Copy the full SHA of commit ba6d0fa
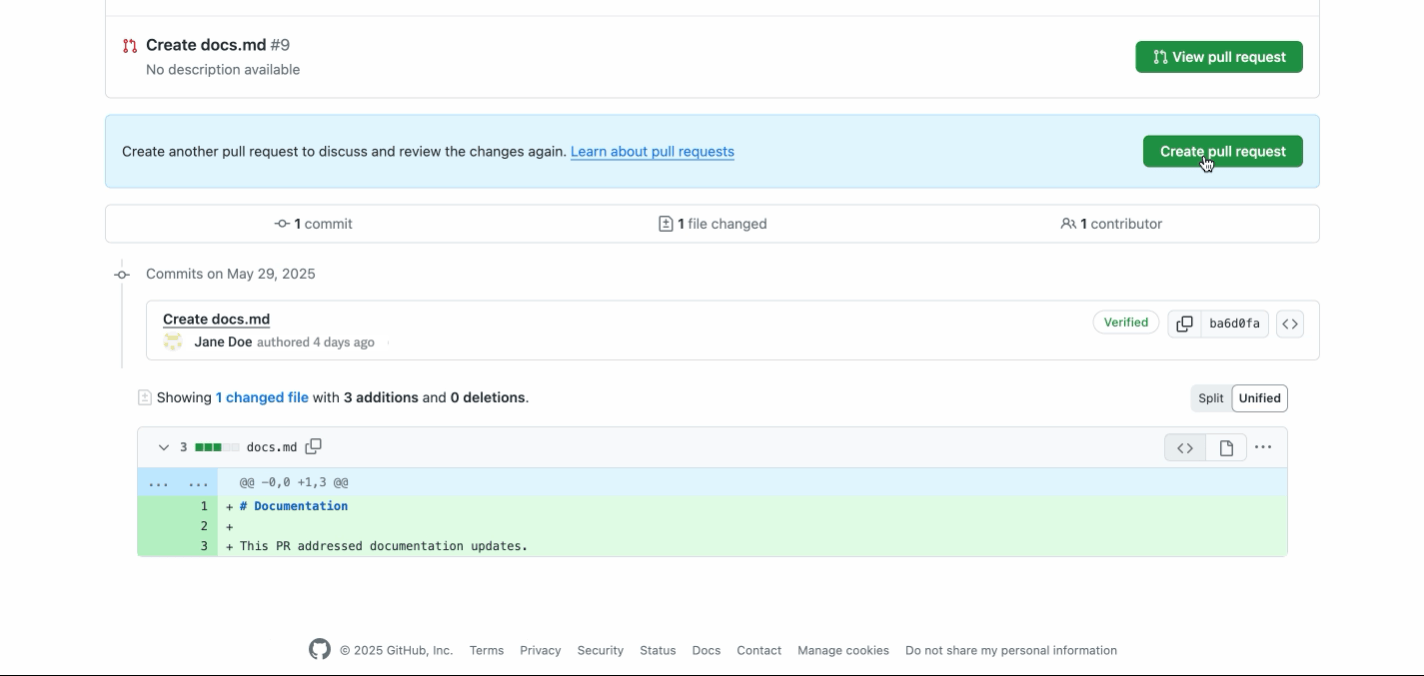Viewport: 1424px width, 676px height. (x=1186, y=323)
